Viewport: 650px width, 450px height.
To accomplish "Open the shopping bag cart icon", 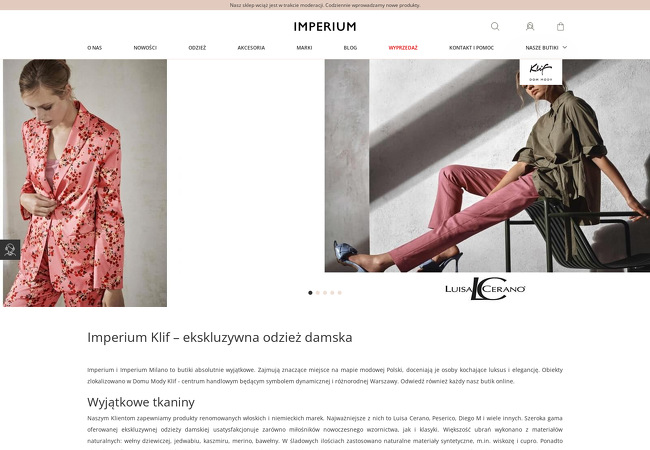I will pyautogui.click(x=560, y=27).
